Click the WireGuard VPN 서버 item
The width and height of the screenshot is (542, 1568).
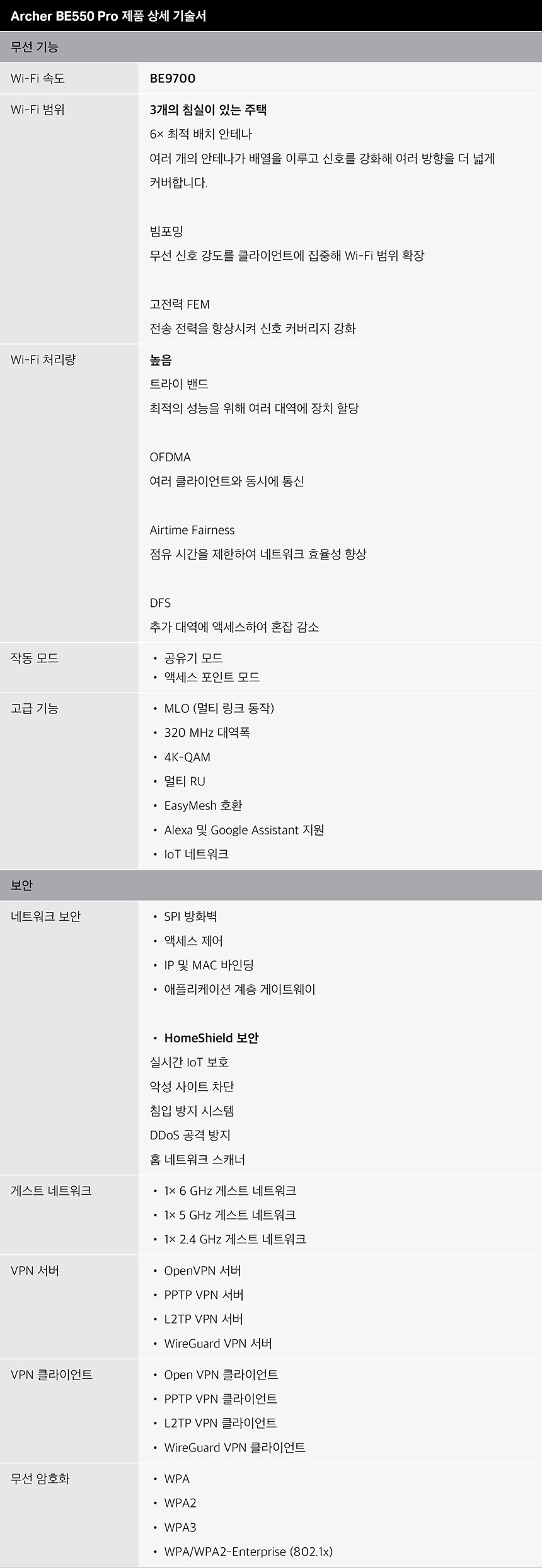[x=218, y=1344]
